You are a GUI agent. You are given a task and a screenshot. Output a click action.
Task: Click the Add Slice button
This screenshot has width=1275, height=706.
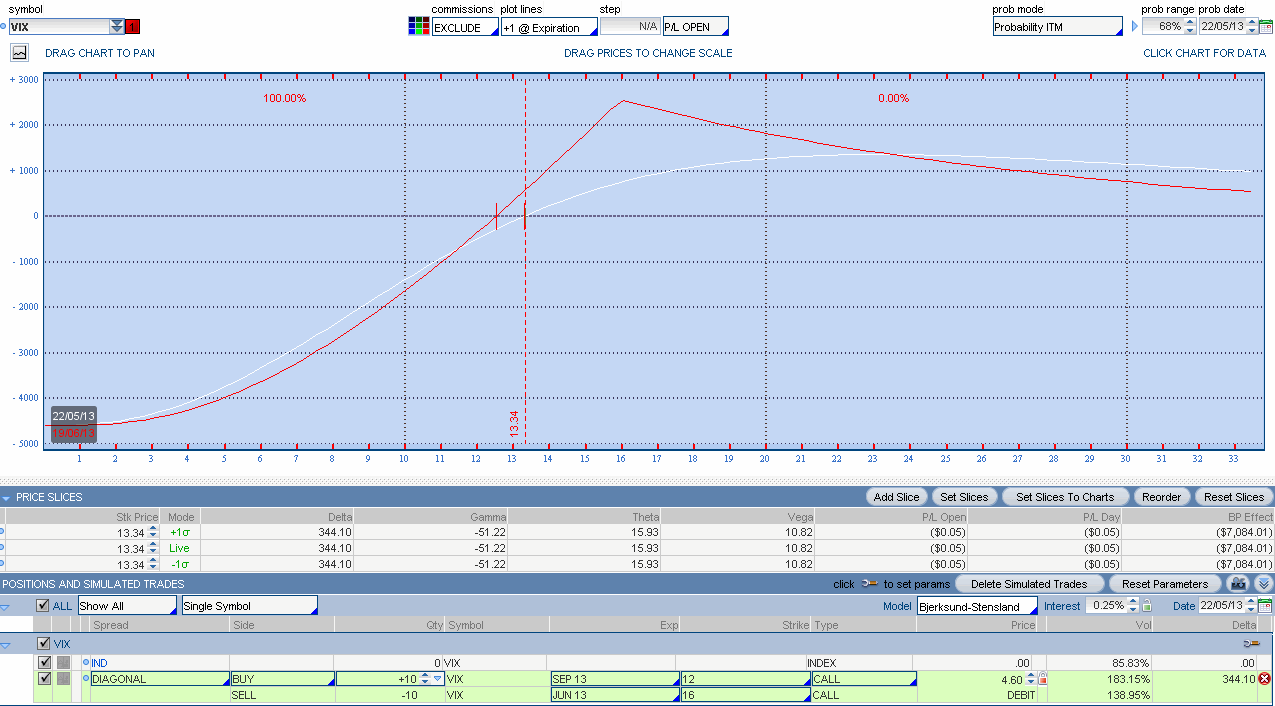pyautogui.click(x=896, y=497)
